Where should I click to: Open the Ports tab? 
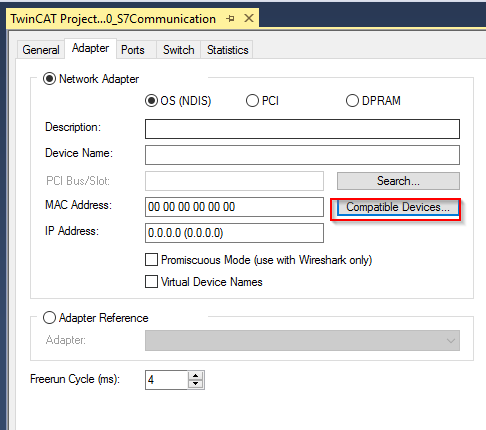133,50
